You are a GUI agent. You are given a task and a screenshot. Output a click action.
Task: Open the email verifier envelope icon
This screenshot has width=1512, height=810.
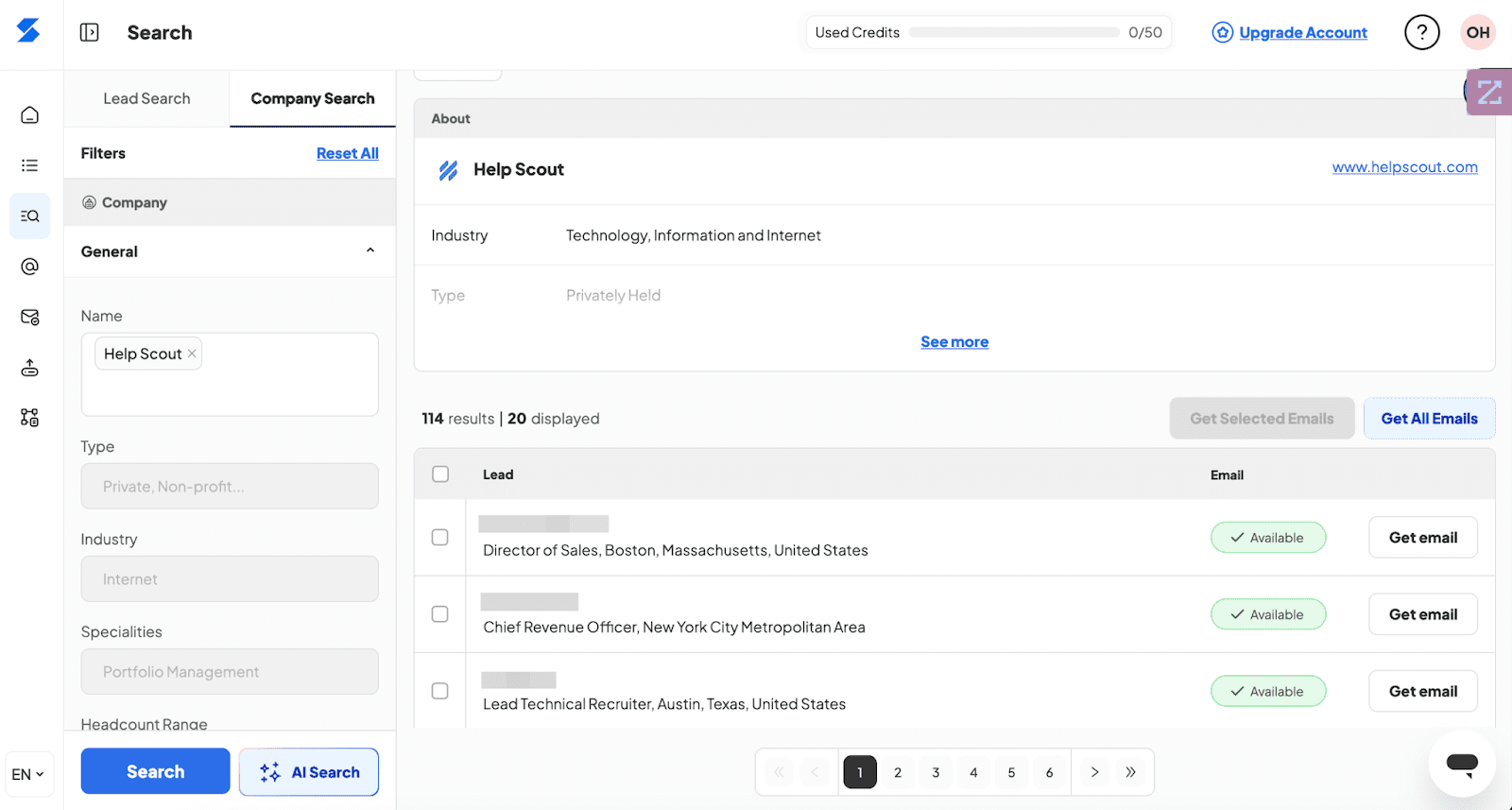[x=29, y=318]
